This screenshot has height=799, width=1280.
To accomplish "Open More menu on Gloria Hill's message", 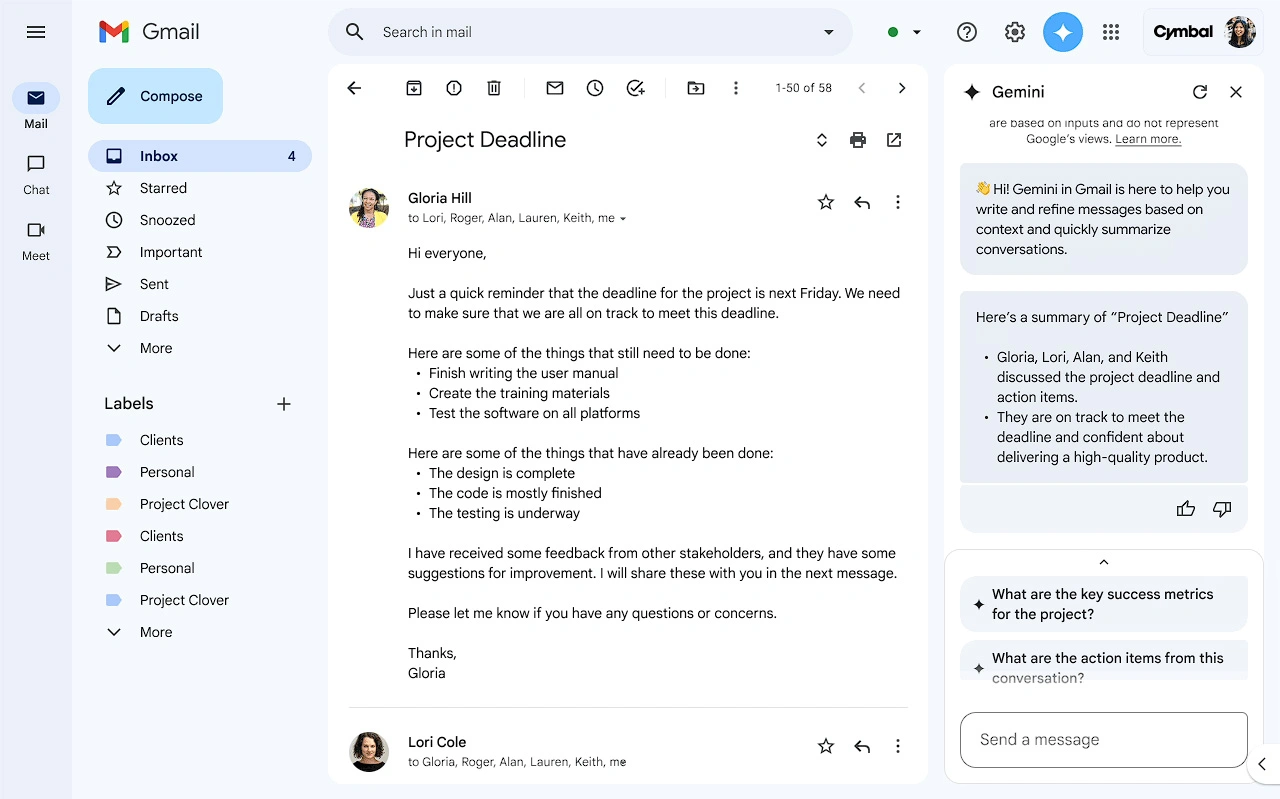I will 898,202.
